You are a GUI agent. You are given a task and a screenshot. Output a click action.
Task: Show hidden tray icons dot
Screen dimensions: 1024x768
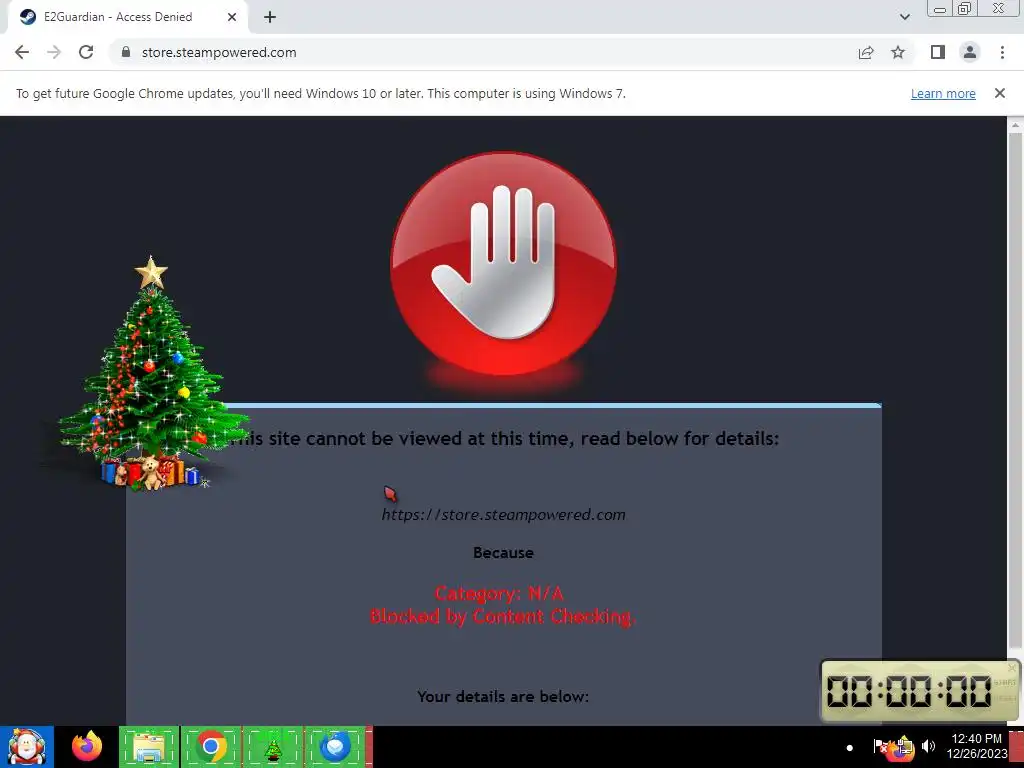(850, 748)
